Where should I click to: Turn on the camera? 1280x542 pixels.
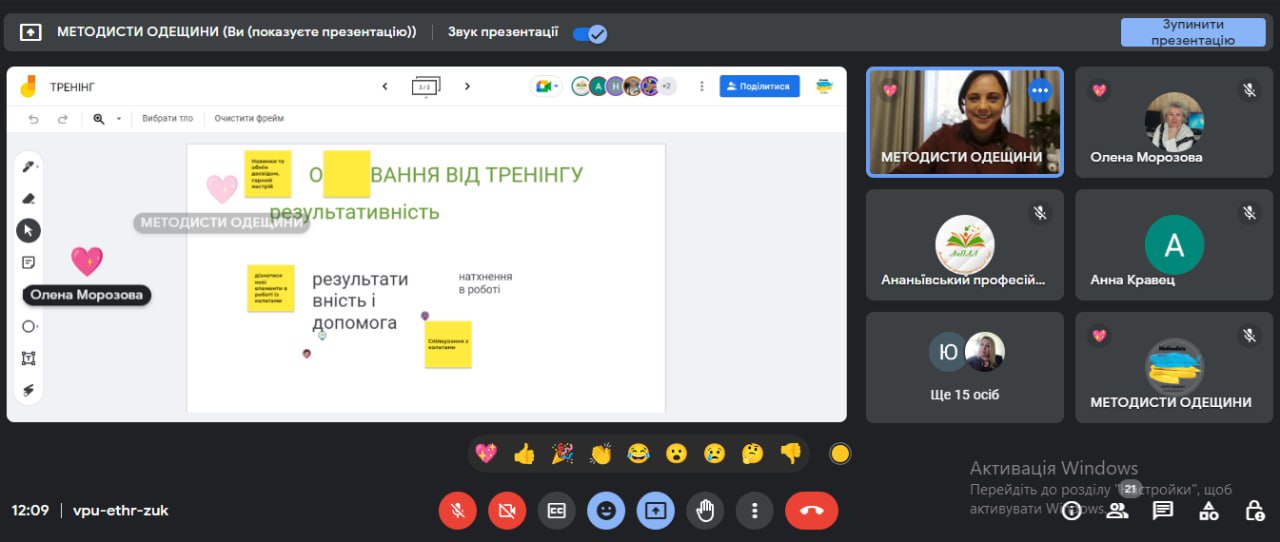[506, 510]
